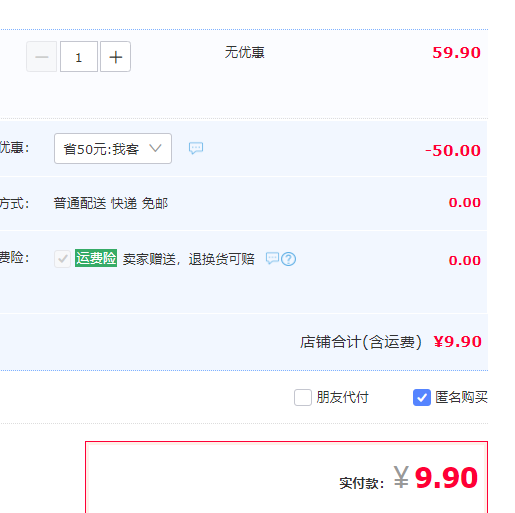Click the 卖家赠送,退换货可赔 description
Image resolution: width=515 pixels, height=513 pixels.
pos(189,259)
